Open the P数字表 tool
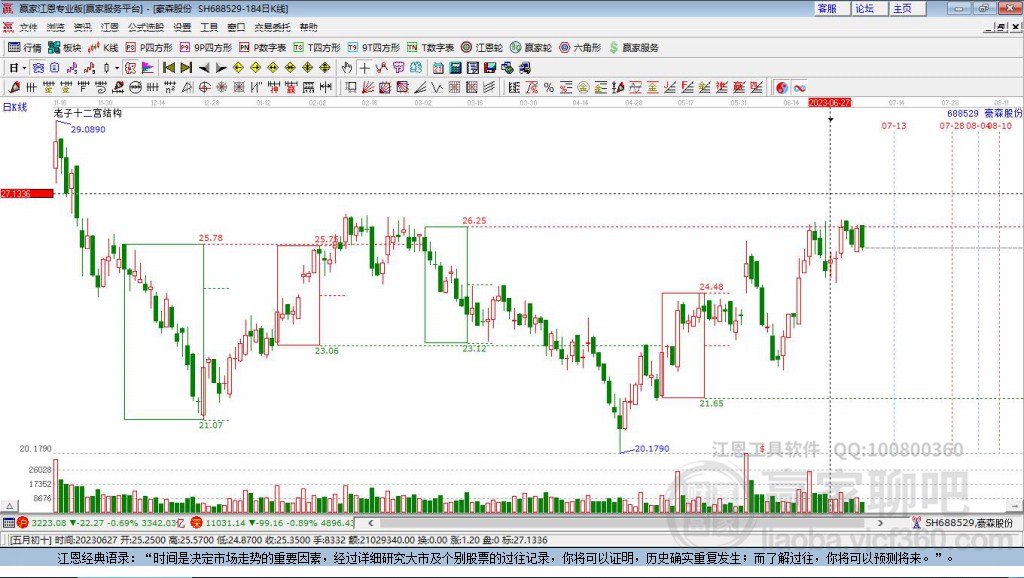 click(262, 48)
